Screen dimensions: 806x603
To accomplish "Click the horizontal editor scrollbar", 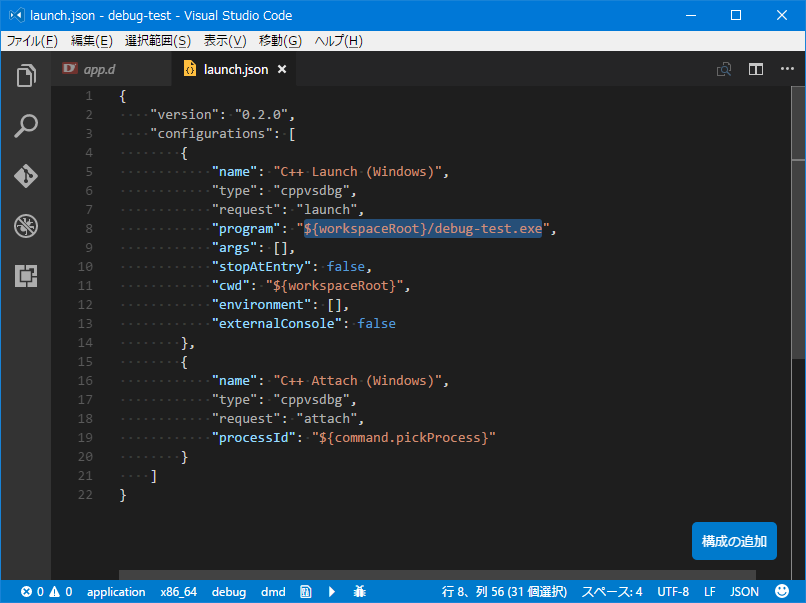I will [x=437, y=575].
